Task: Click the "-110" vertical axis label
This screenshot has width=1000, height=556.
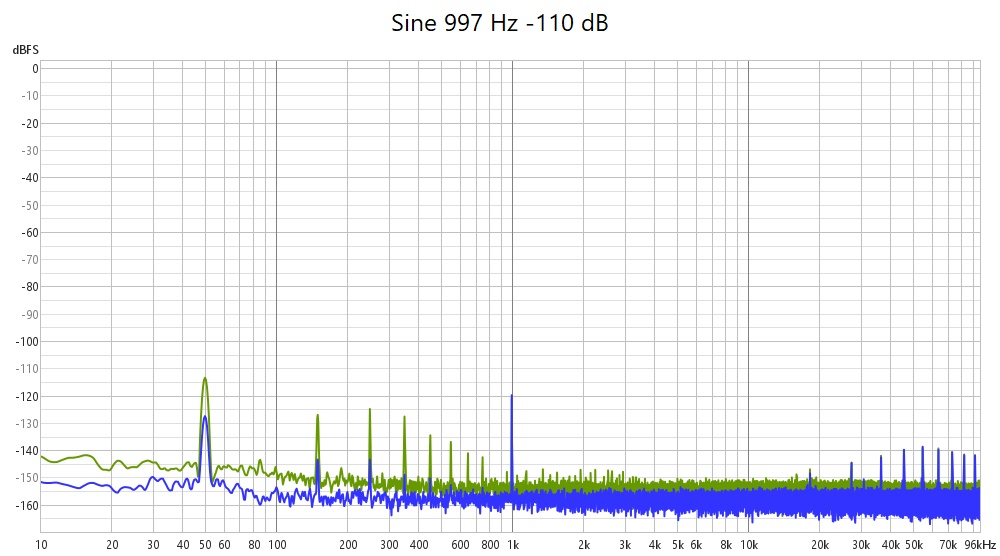Action: point(27,369)
